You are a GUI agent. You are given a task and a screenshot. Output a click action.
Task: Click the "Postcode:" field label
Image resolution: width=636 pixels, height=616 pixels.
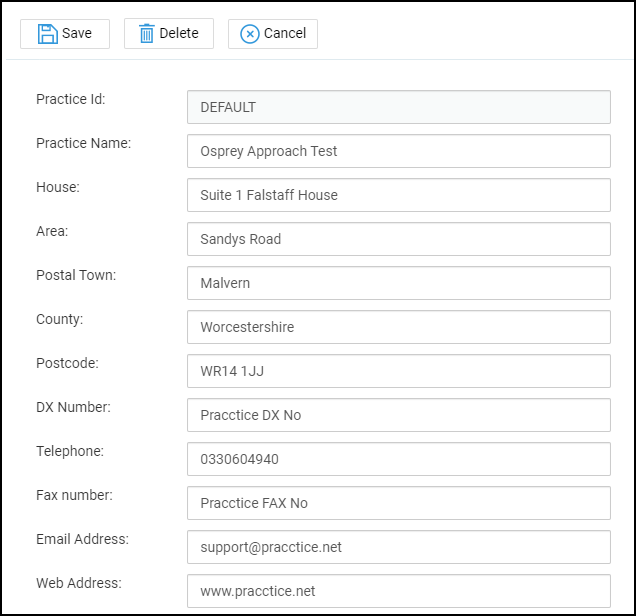[x=67, y=363]
